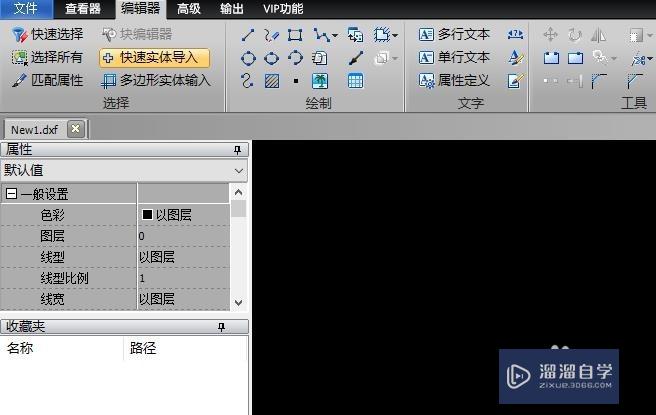Click the 图层 value field showing 0
This screenshot has height=415, width=656.
point(184,236)
